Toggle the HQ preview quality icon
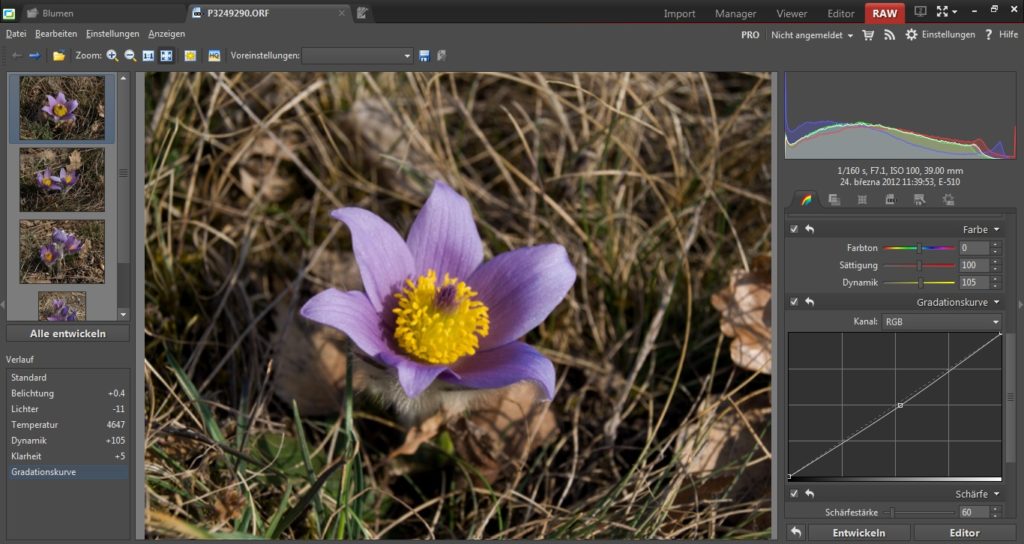 (214, 56)
